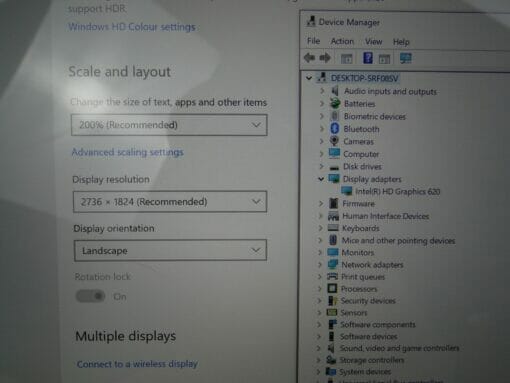Click the Software components icon

[x=332, y=324]
